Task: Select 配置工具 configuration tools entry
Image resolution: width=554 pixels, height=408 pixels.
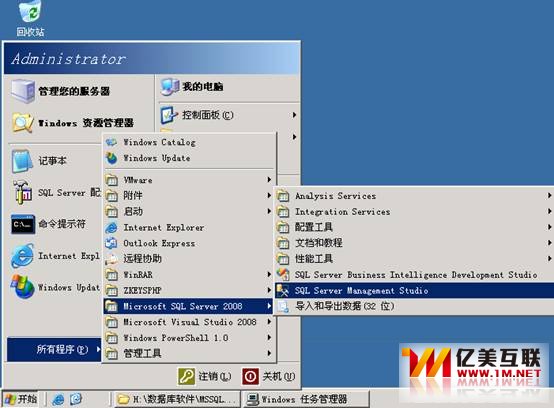Action: (414, 227)
